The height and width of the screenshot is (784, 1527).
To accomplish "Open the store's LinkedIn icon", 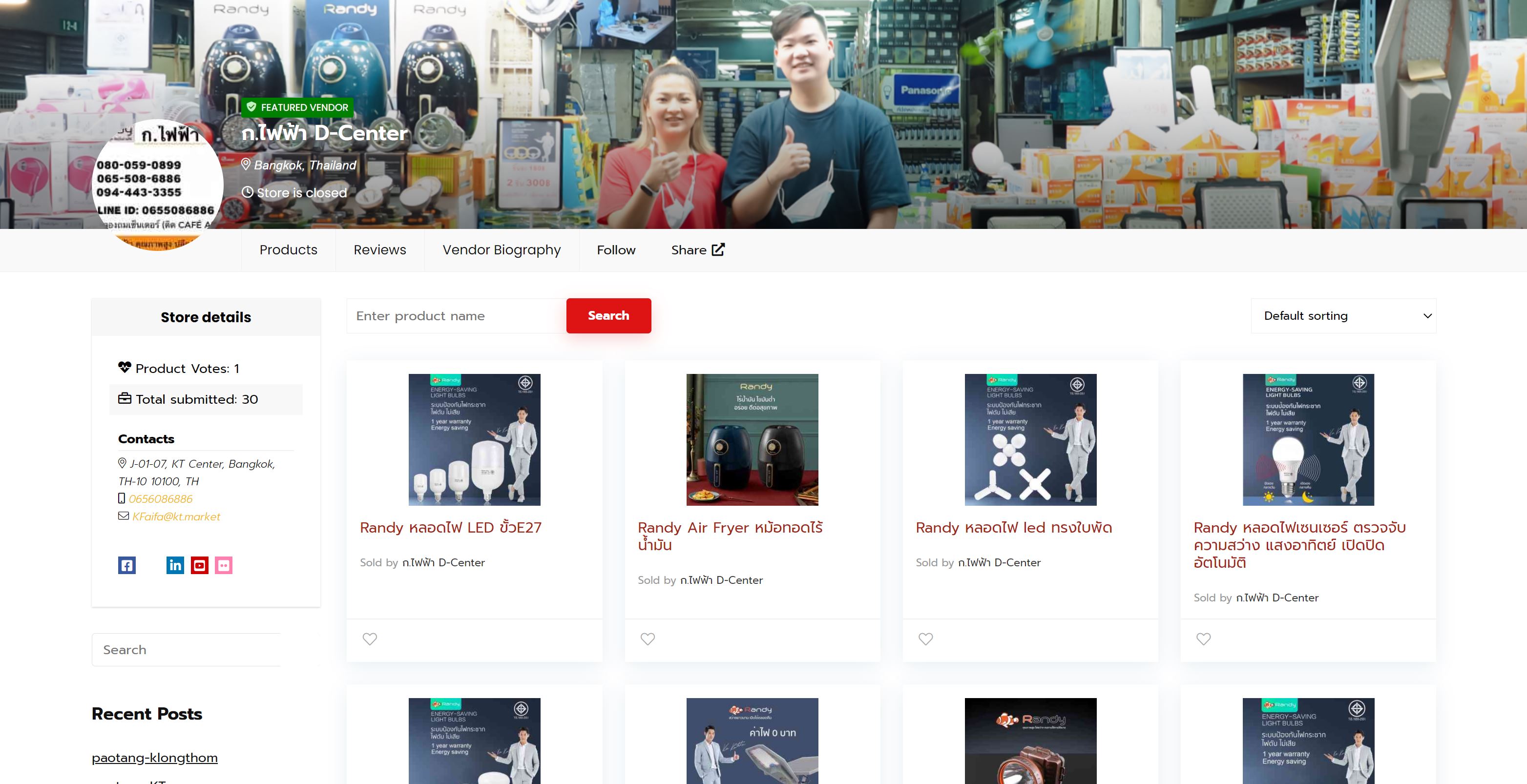I will [175, 565].
